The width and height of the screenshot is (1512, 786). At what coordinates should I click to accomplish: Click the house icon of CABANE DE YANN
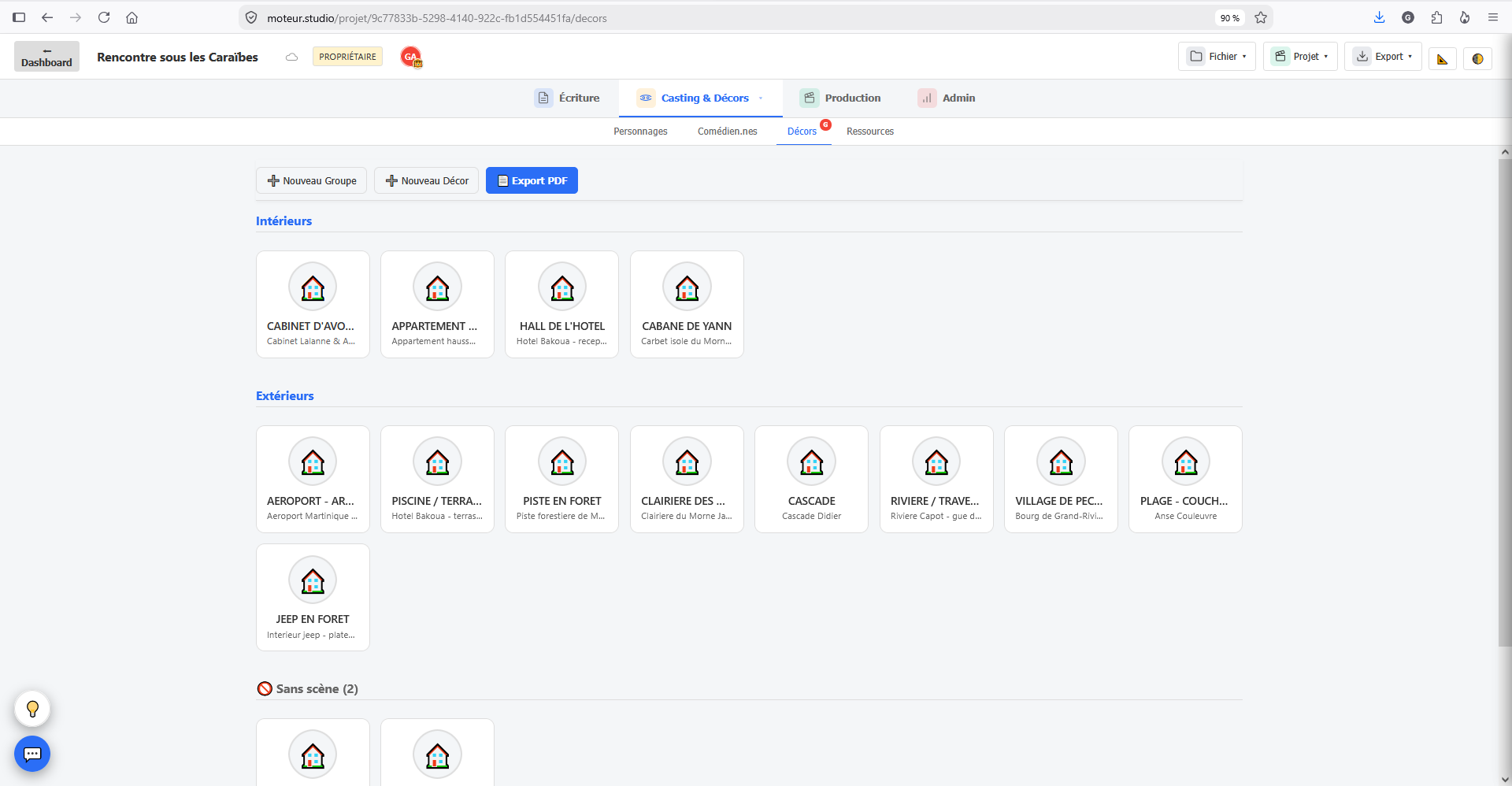(687, 287)
